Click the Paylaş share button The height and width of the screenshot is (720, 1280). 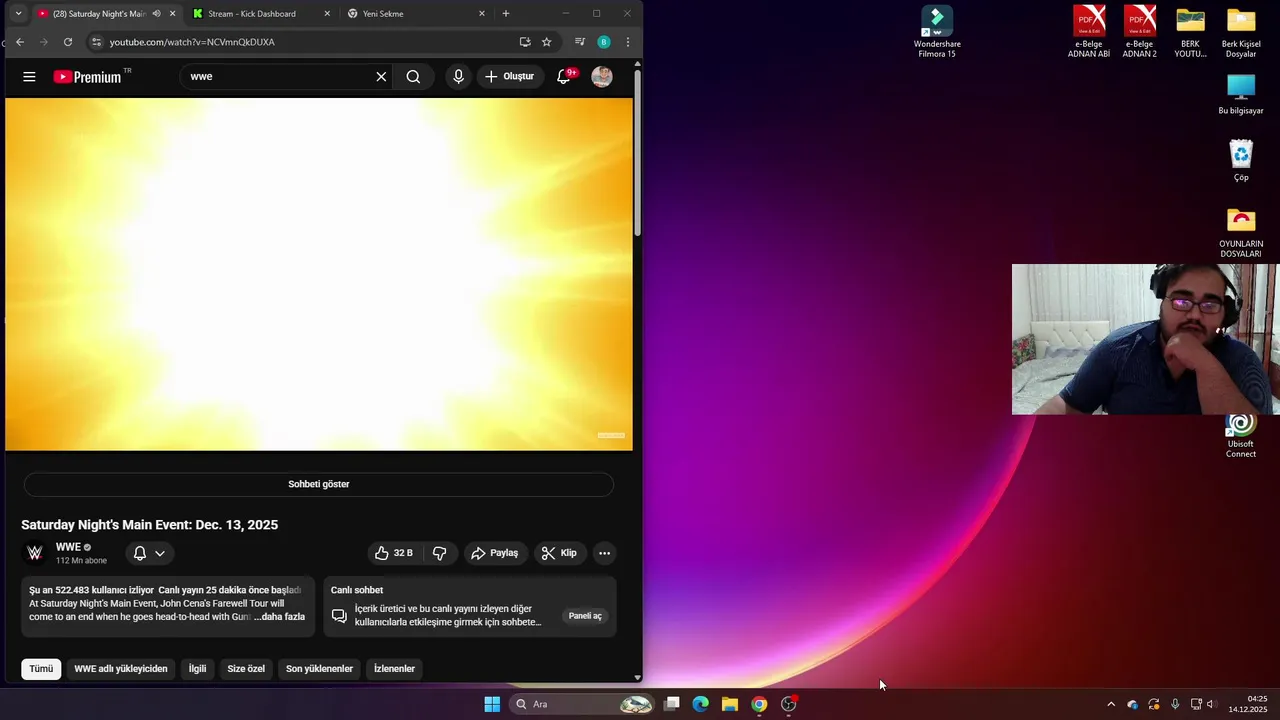(x=495, y=553)
